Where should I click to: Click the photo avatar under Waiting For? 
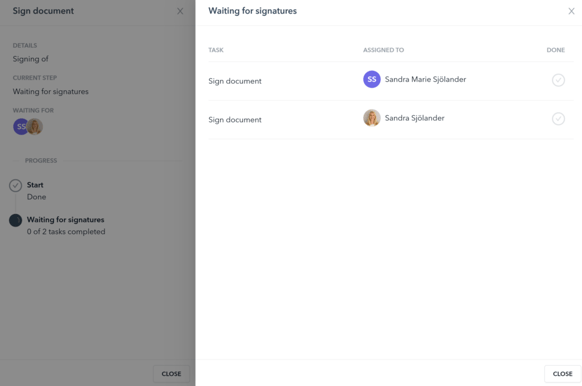click(x=35, y=127)
